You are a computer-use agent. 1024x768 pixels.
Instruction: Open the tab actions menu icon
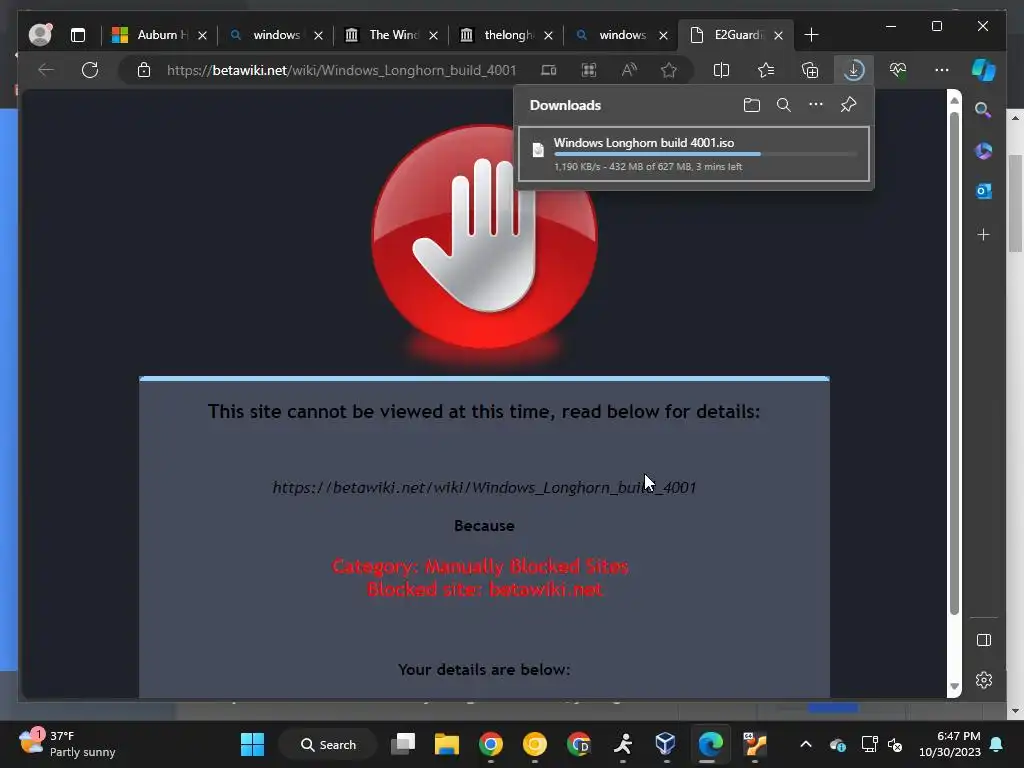(78, 35)
